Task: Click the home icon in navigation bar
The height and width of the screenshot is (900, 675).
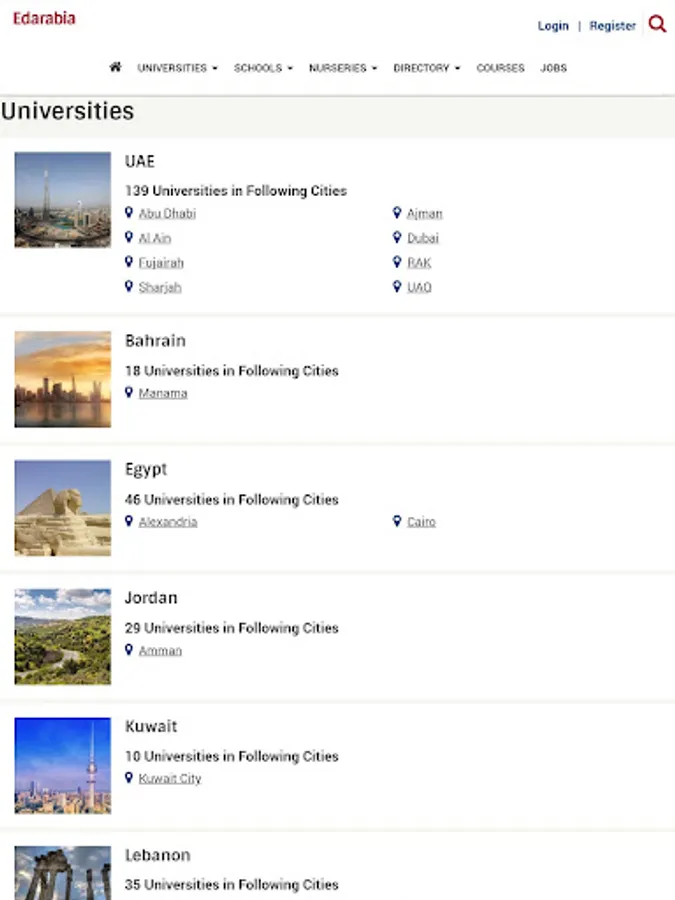Action: click(115, 67)
